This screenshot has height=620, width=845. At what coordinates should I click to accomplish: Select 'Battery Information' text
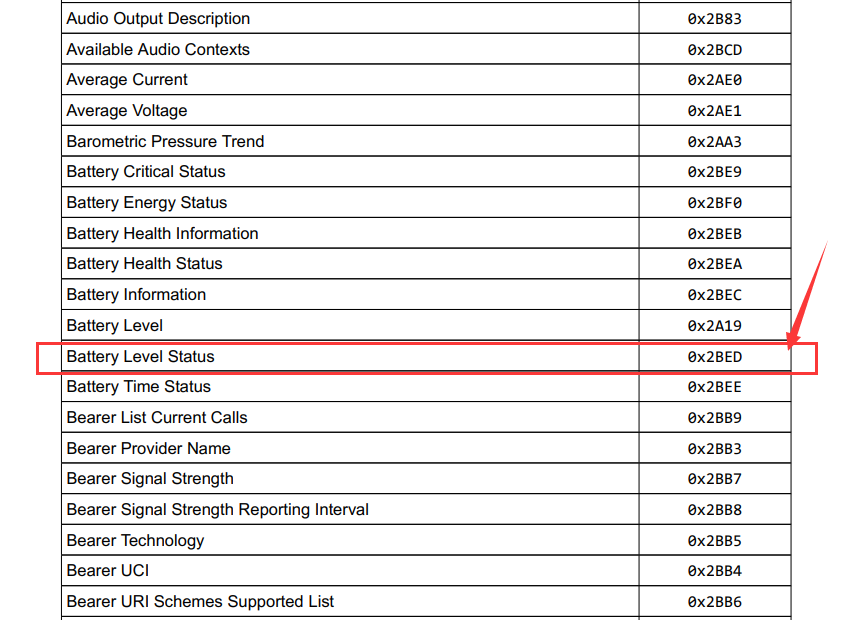tap(136, 294)
